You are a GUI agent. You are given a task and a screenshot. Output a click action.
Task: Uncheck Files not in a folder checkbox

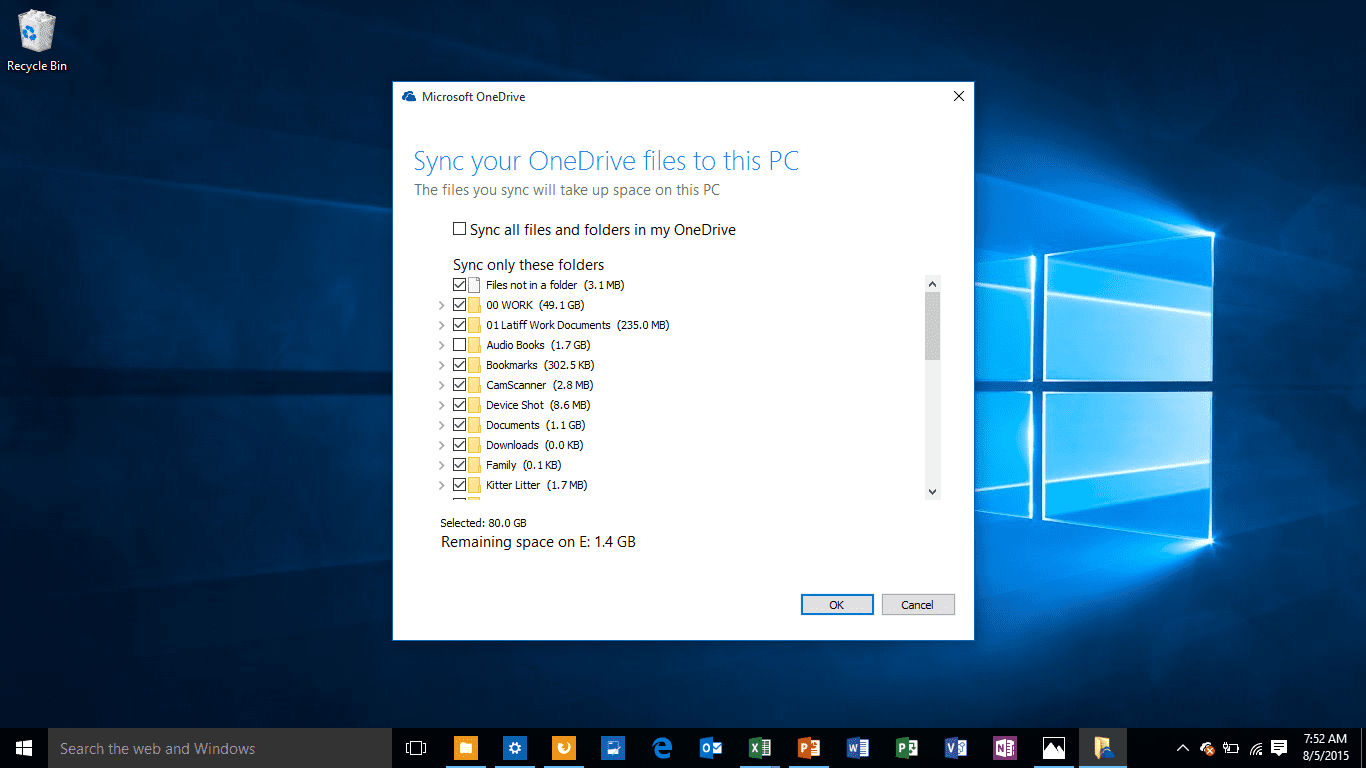pos(460,285)
